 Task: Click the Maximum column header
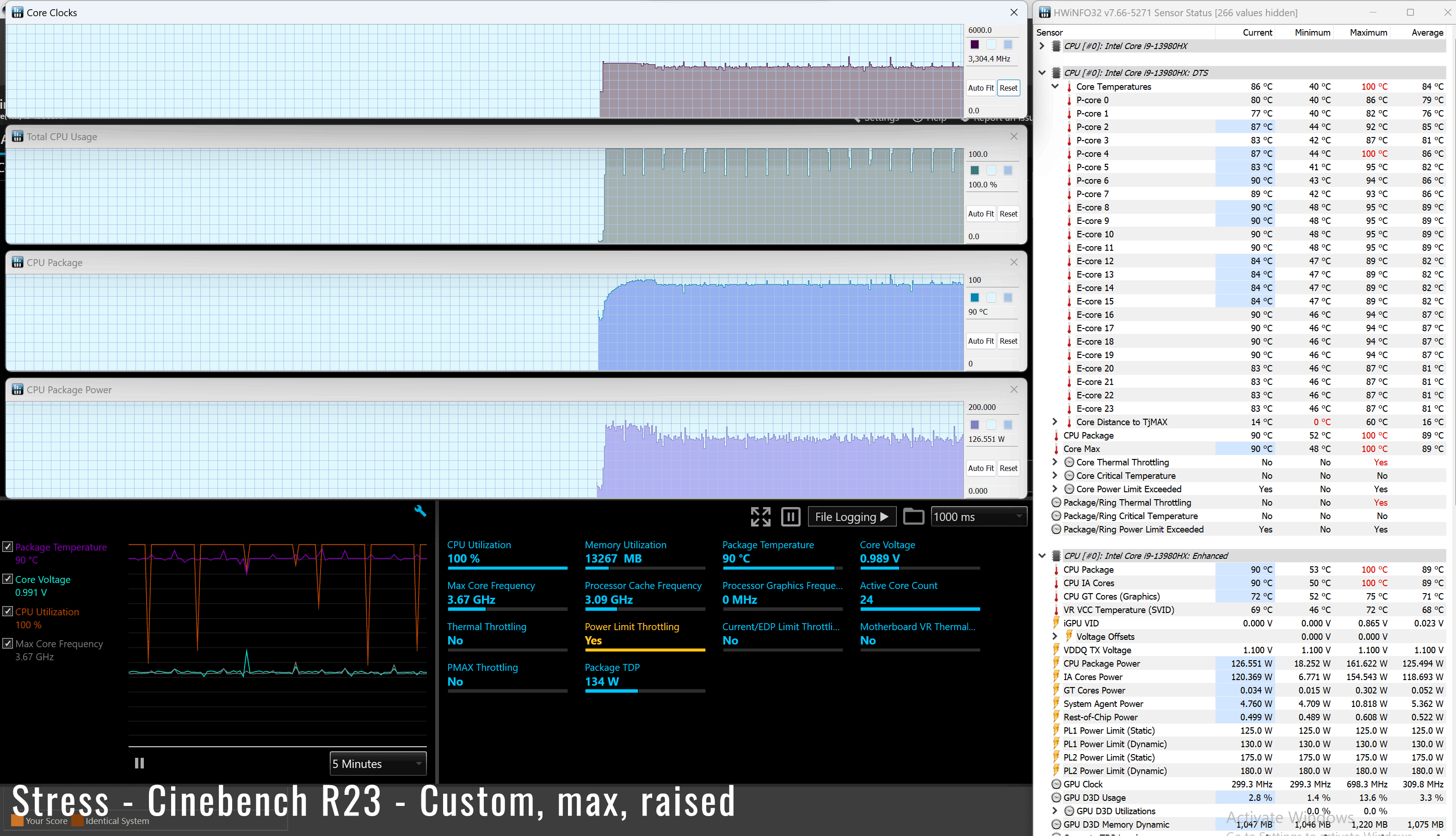1368,32
